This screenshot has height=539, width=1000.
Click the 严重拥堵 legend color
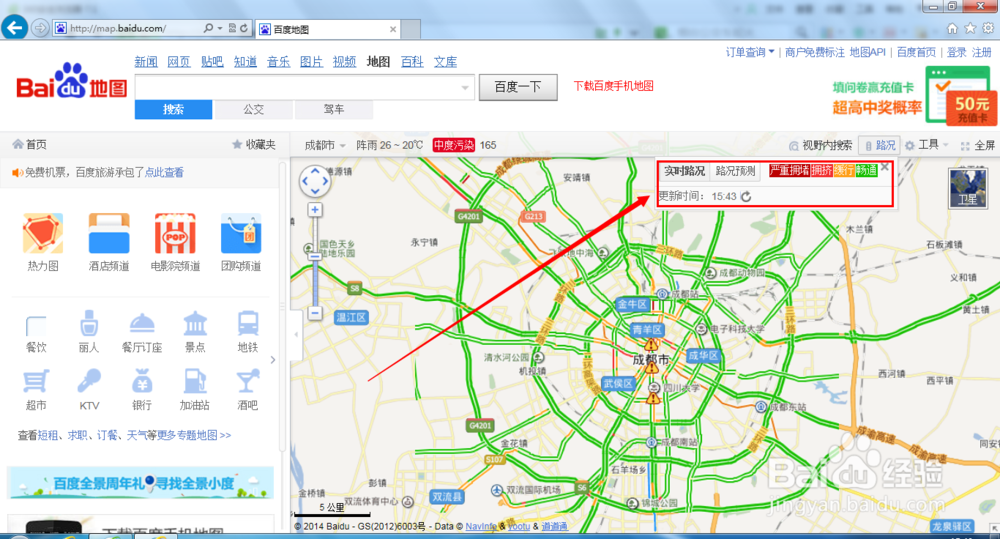point(790,170)
